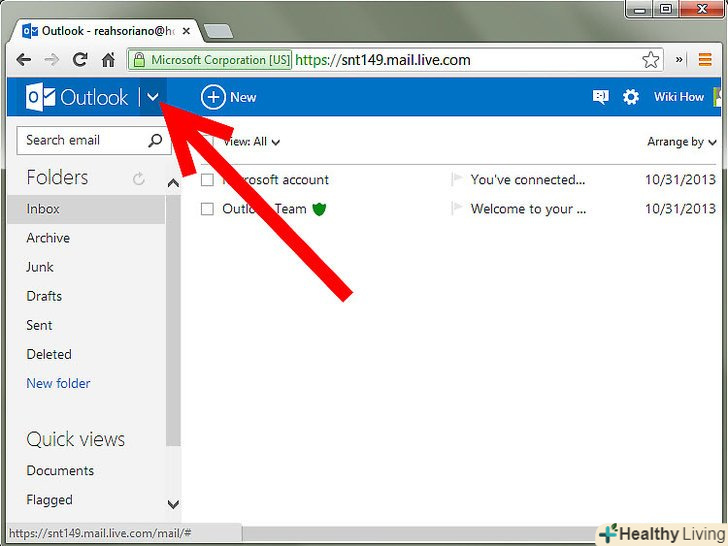Open Flagged quick view

click(49, 500)
